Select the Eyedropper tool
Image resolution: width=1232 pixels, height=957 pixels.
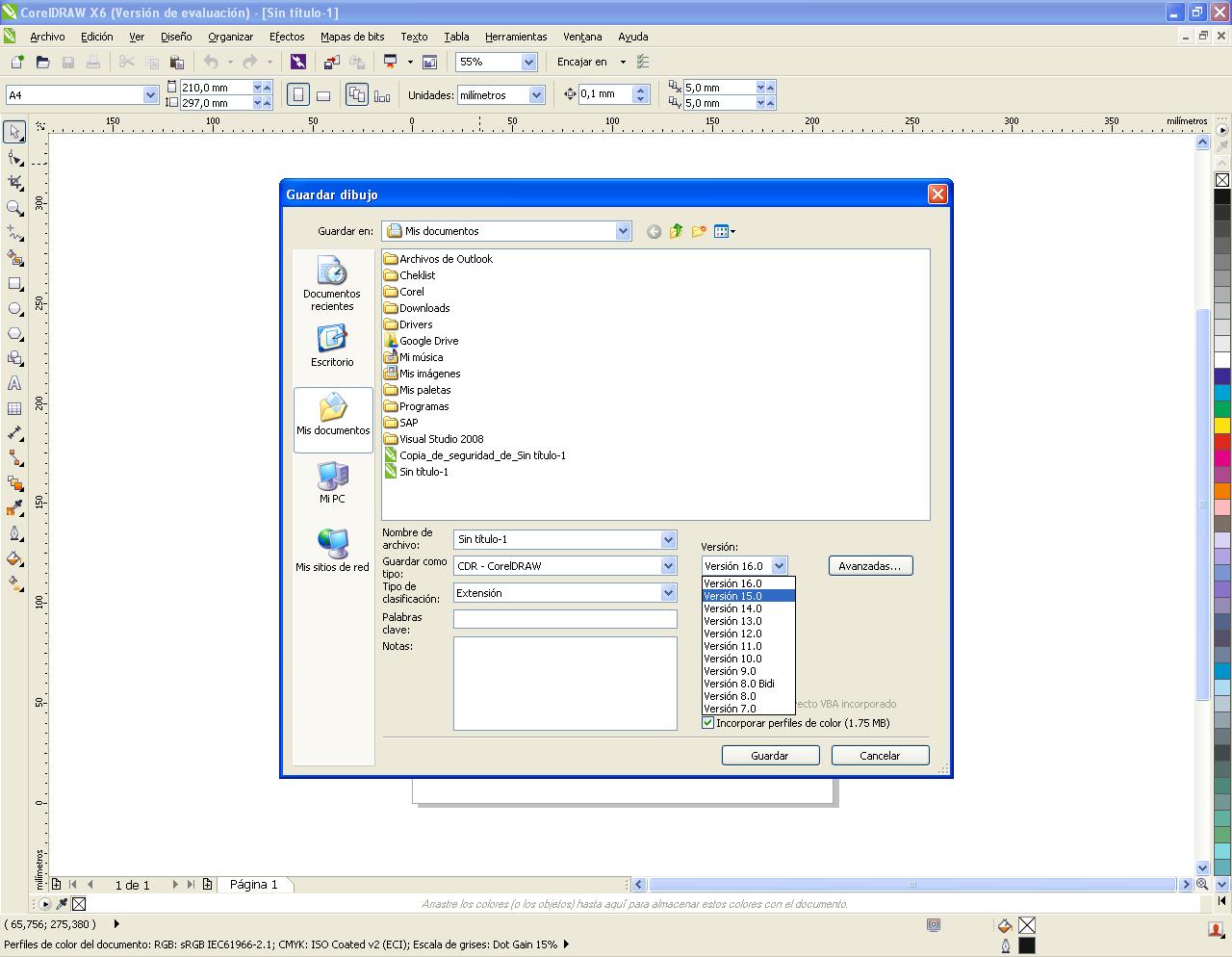pos(14,508)
